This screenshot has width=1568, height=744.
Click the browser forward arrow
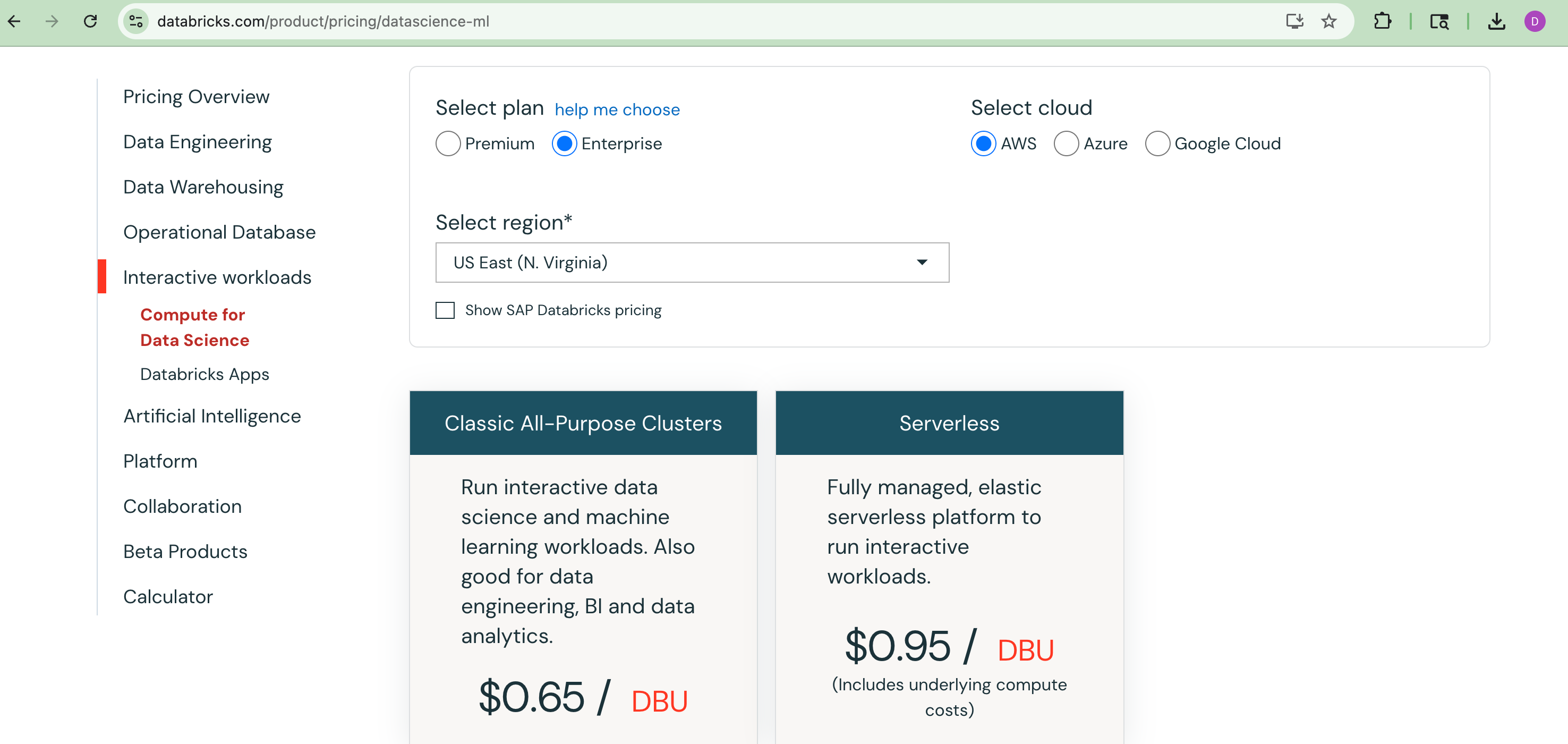[x=53, y=22]
